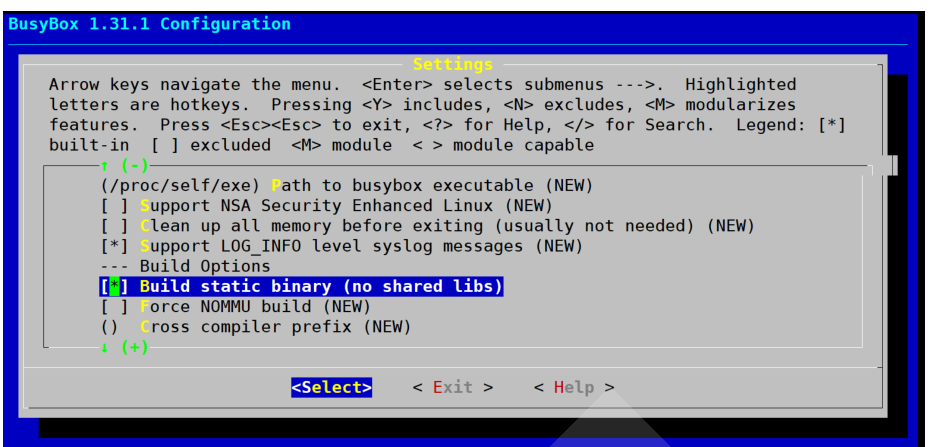
Task: Select the Force NOMMU build menu label
Action: [255, 307]
